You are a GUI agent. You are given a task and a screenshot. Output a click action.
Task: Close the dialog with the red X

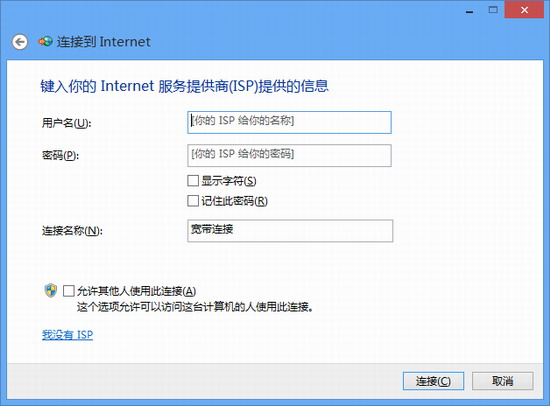524,10
